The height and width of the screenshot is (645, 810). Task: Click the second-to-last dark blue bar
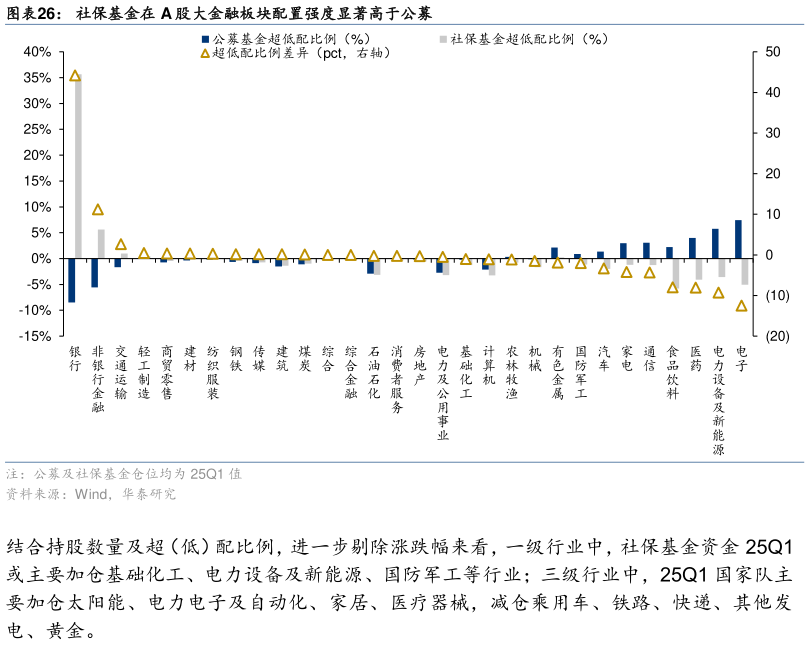(715, 243)
